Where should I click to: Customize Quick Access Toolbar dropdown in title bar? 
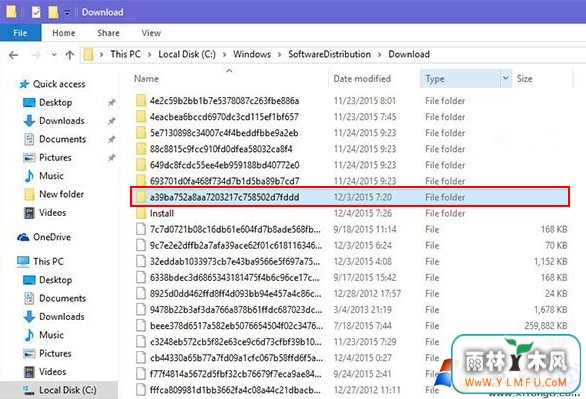click(x=67, y=13)
